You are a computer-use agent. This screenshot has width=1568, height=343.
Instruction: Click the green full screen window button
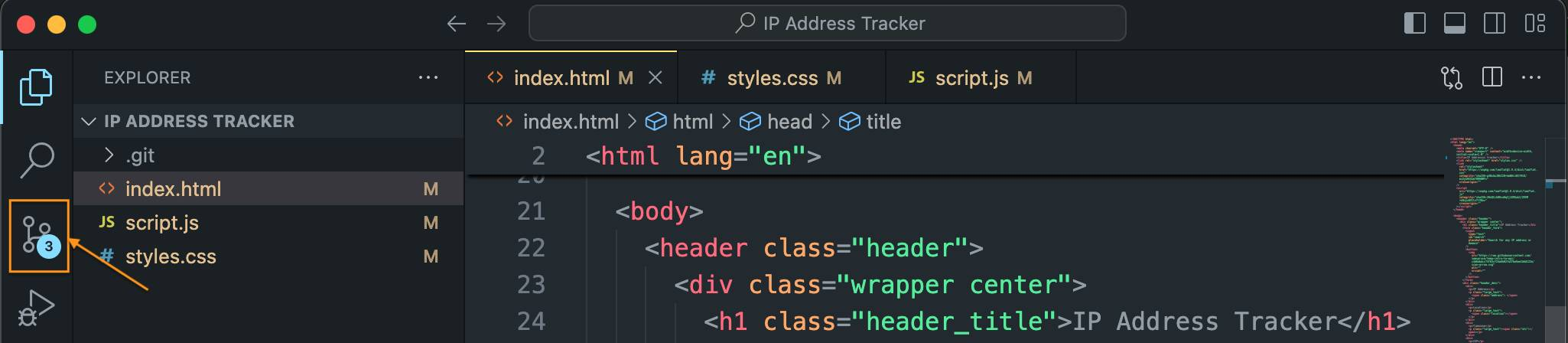click(x=87, y=24)
